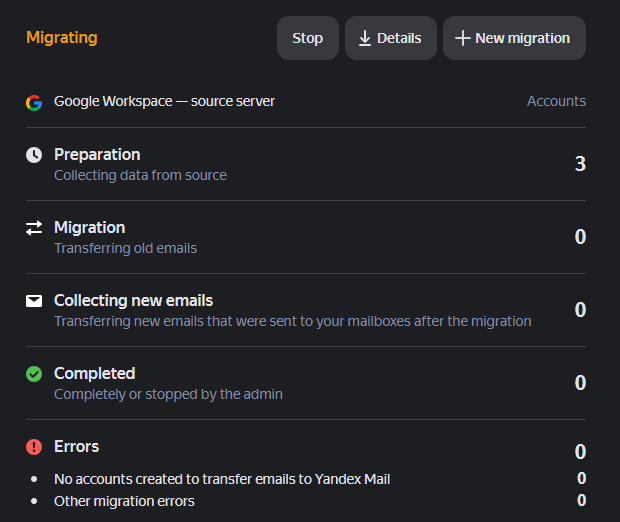The height and width of the screenshot is (522, 620).
Task: Select the Google Workspace source server text
Action: (164, 102)
